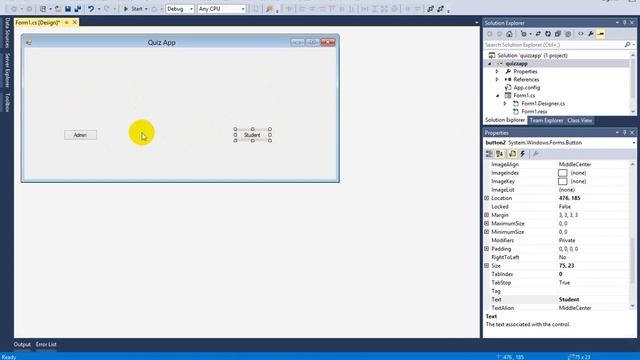This screenshot has height=360, width=640.
Task: Collapse the Form1.cs tree node
Action: click(497, 96)
